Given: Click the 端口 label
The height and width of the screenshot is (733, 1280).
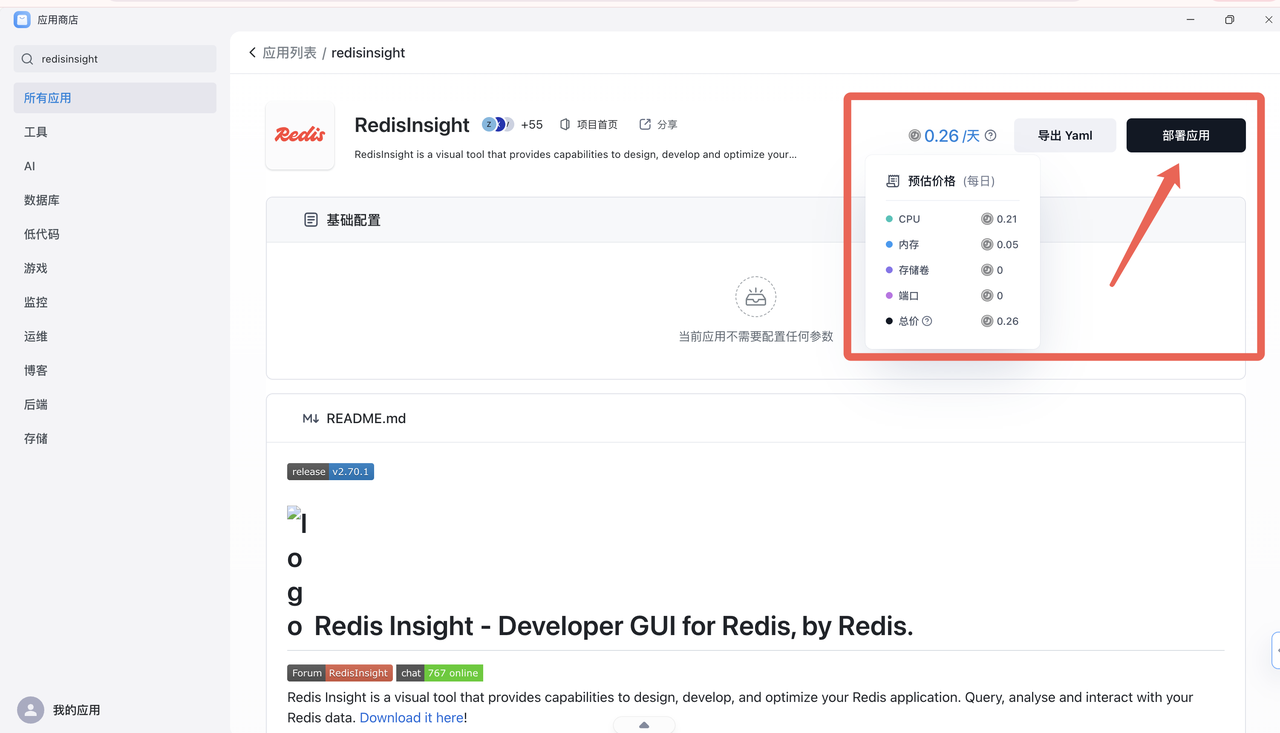Looking at the screenshot, I should (908, 296).
